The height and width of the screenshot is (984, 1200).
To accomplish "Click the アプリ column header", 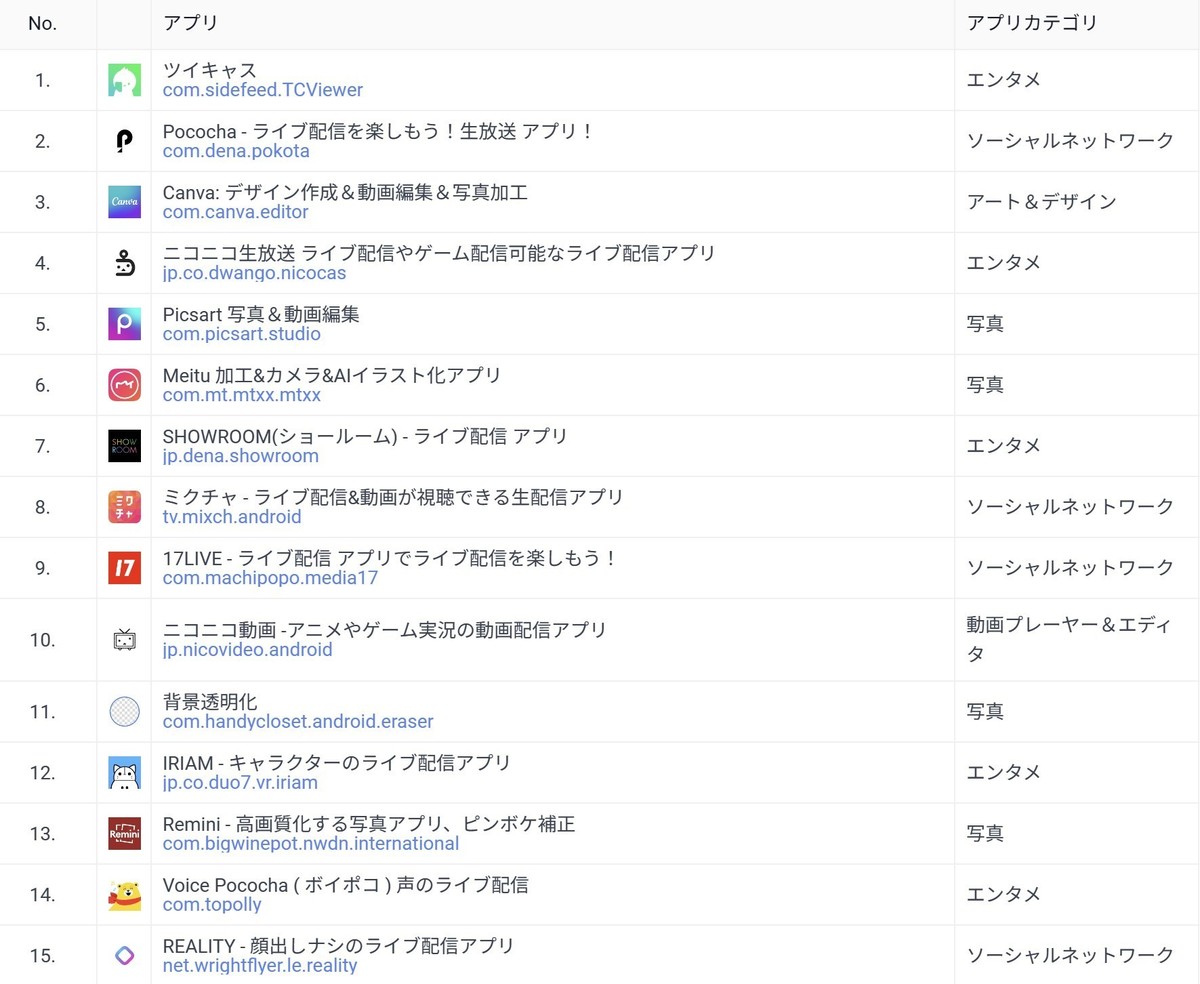I will (190, 23).
